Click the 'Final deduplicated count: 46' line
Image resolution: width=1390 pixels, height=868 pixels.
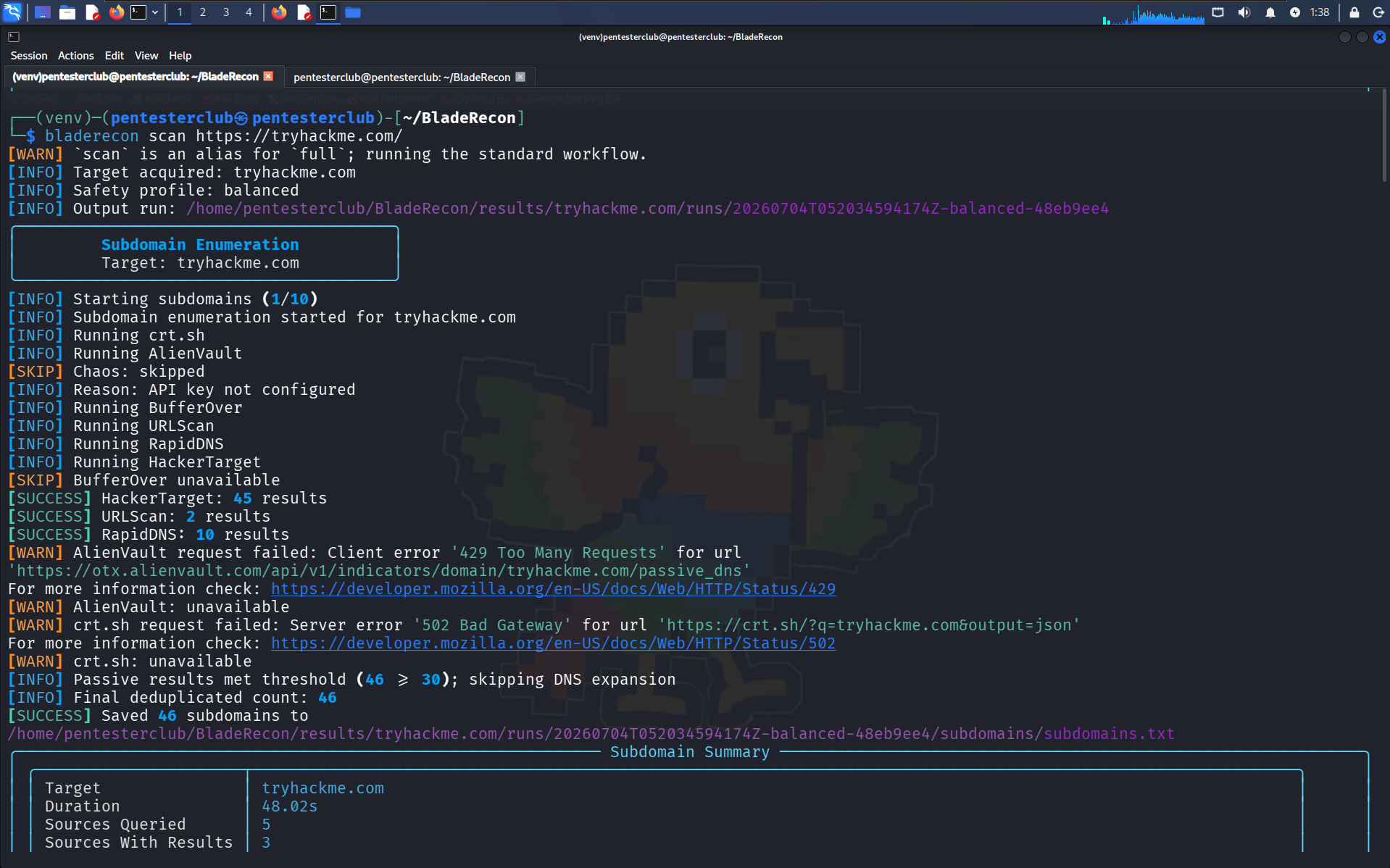tap(172, 698)
